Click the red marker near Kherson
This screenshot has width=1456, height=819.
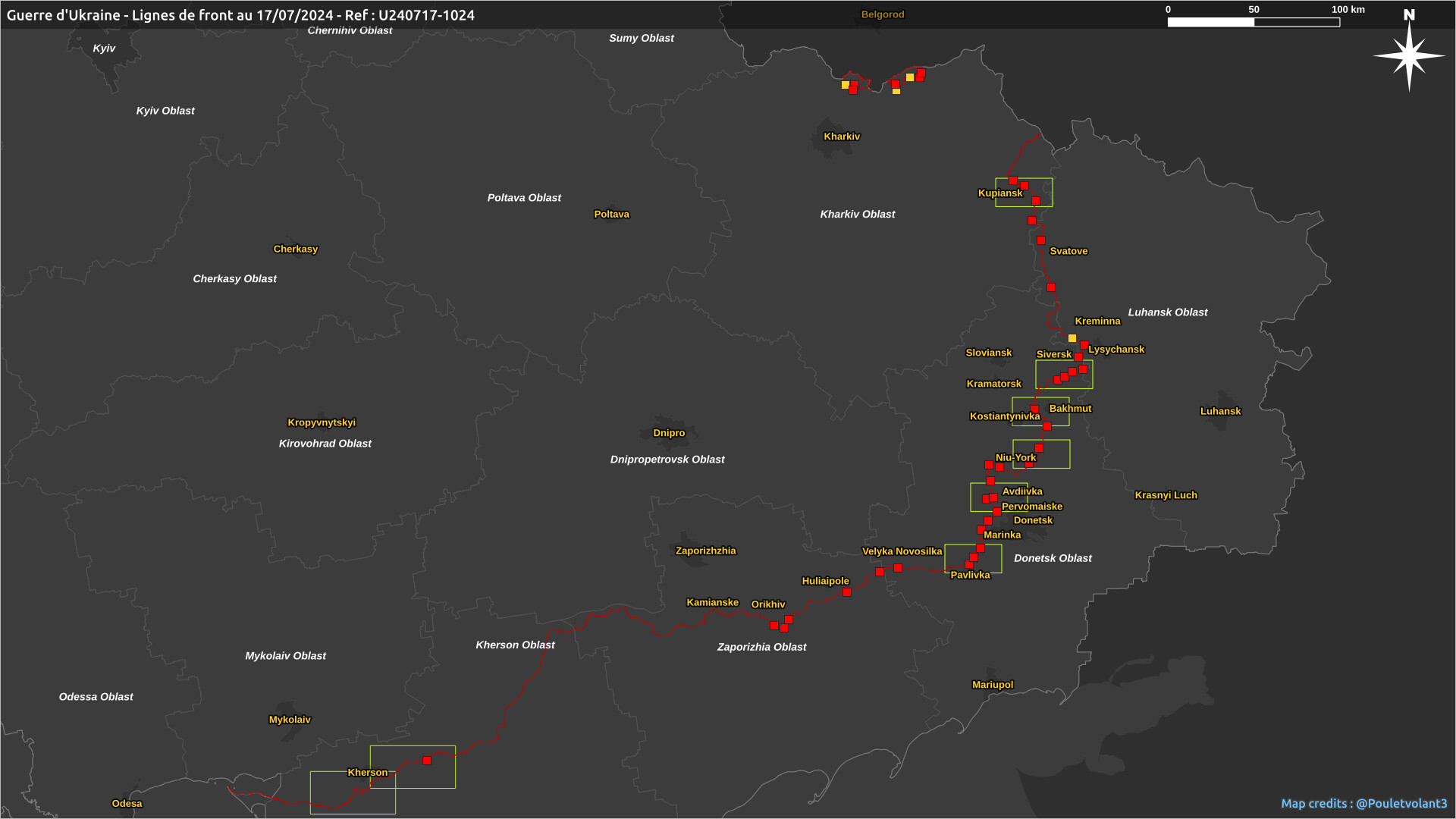427,761
